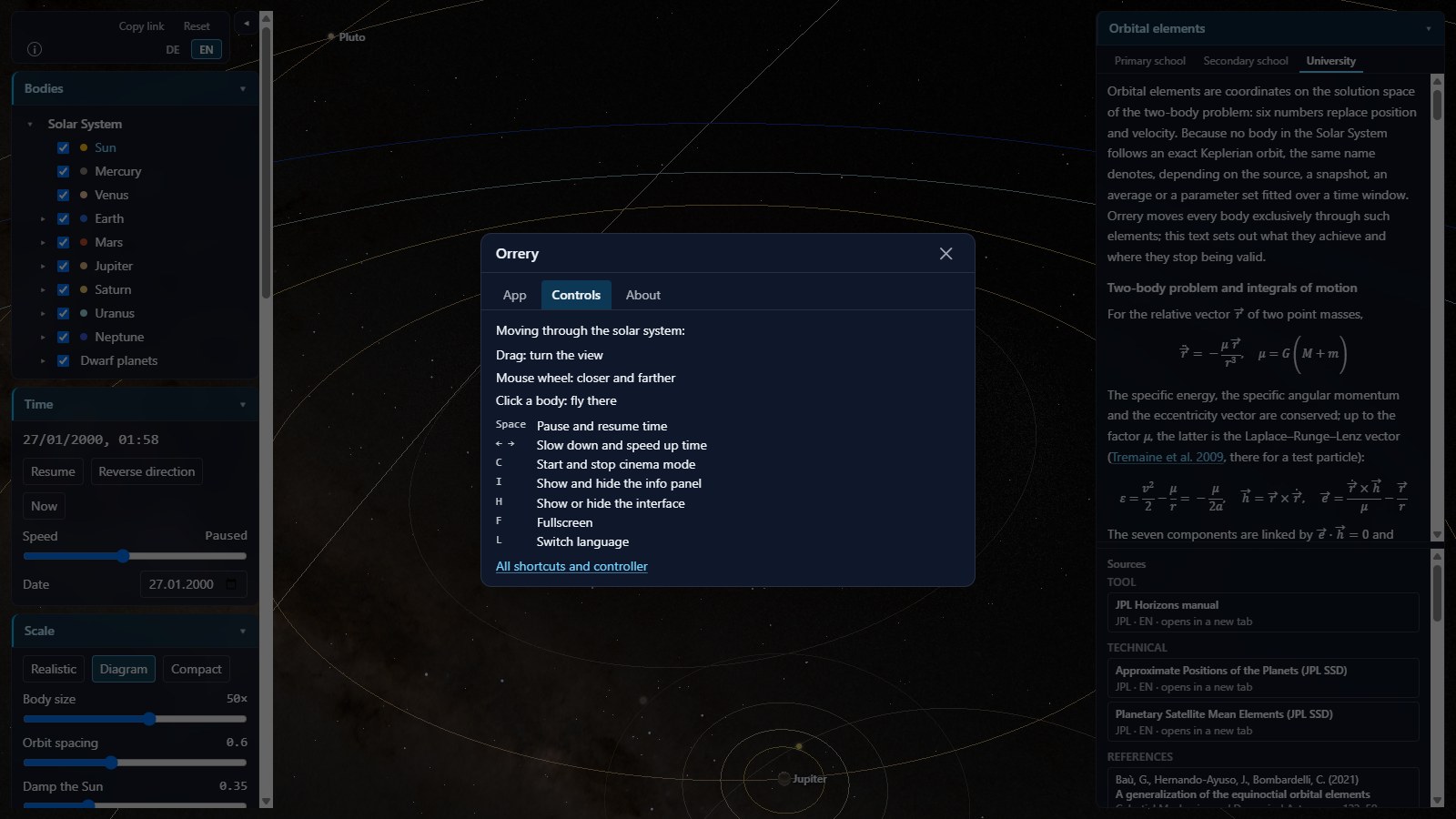
Task: Select the Realistic scale mode
Action: 54,669
